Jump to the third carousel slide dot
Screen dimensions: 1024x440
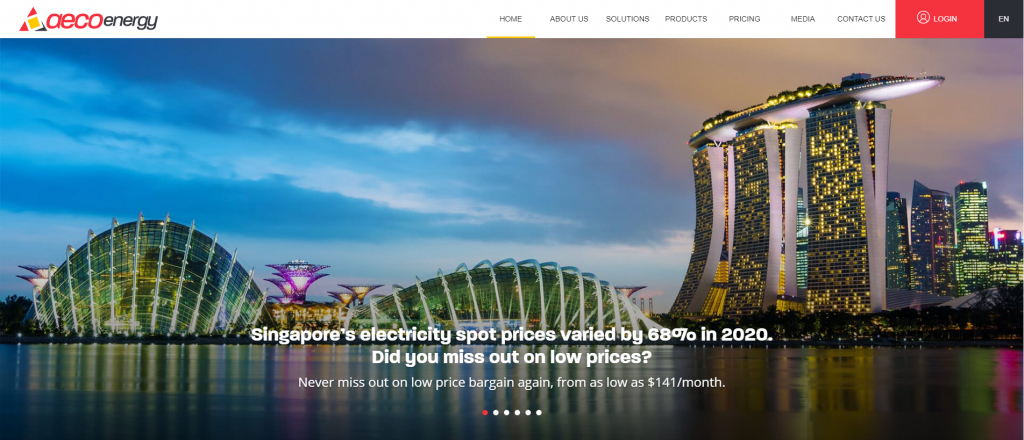[x=506, y=413]
